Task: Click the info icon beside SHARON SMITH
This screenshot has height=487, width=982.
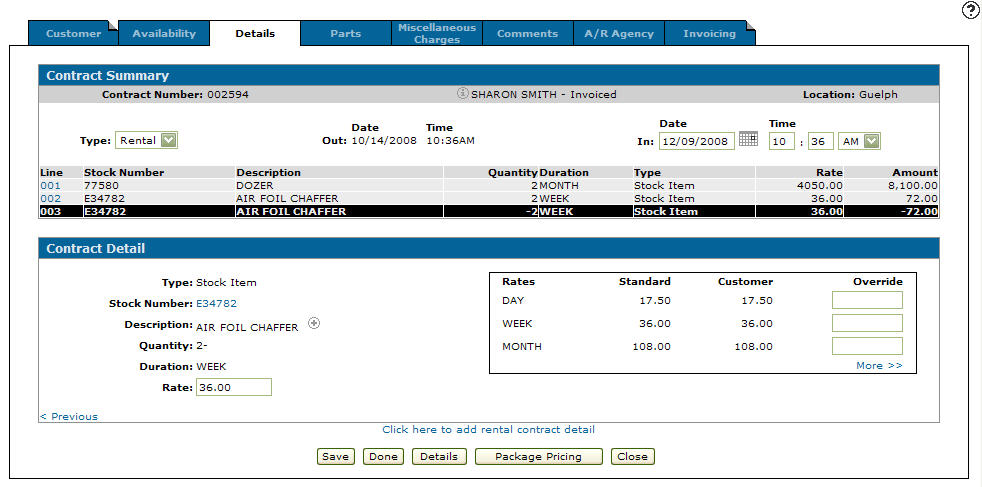Action: [462, 94]
